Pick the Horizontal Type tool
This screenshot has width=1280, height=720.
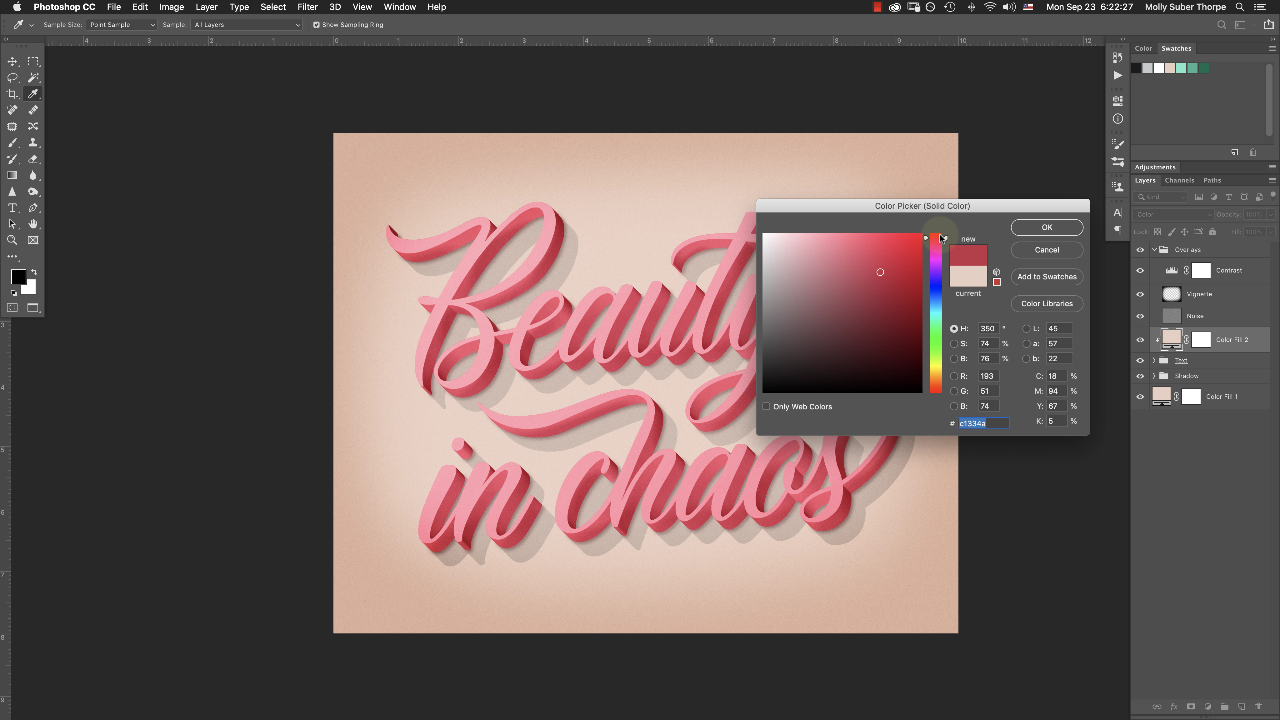click(x=13, y=208)
